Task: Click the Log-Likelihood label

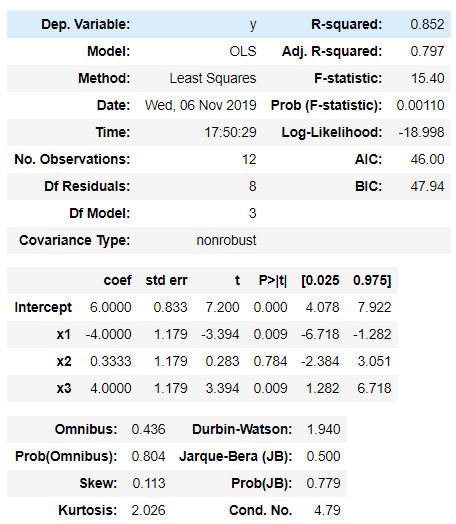Action: (332, 133)
